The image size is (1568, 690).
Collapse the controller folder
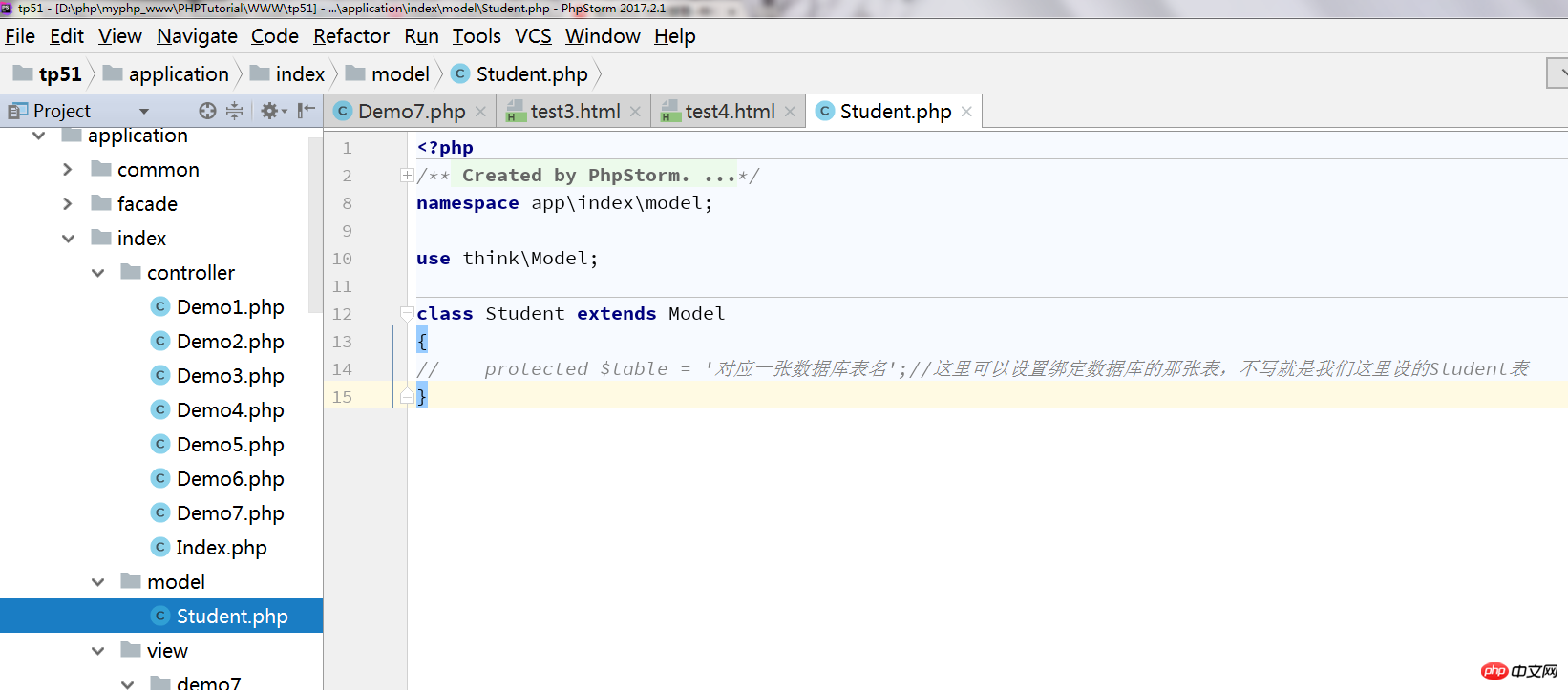click(x=97, y=272)
